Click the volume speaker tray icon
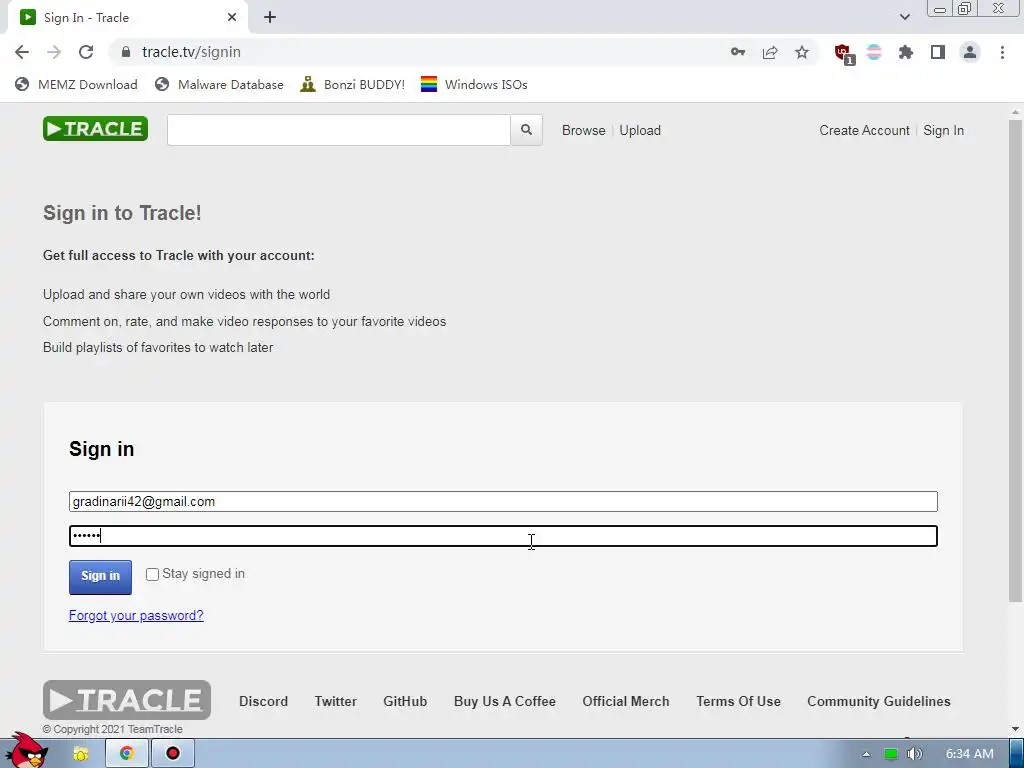The width and height of the screenshot is (1024, 768). pyautogui.click(x=915, y=754)
